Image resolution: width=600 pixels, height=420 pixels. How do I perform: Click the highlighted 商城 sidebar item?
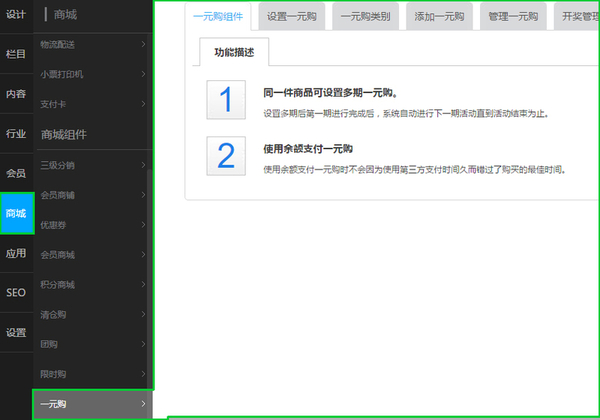click(x=17, y=213)
